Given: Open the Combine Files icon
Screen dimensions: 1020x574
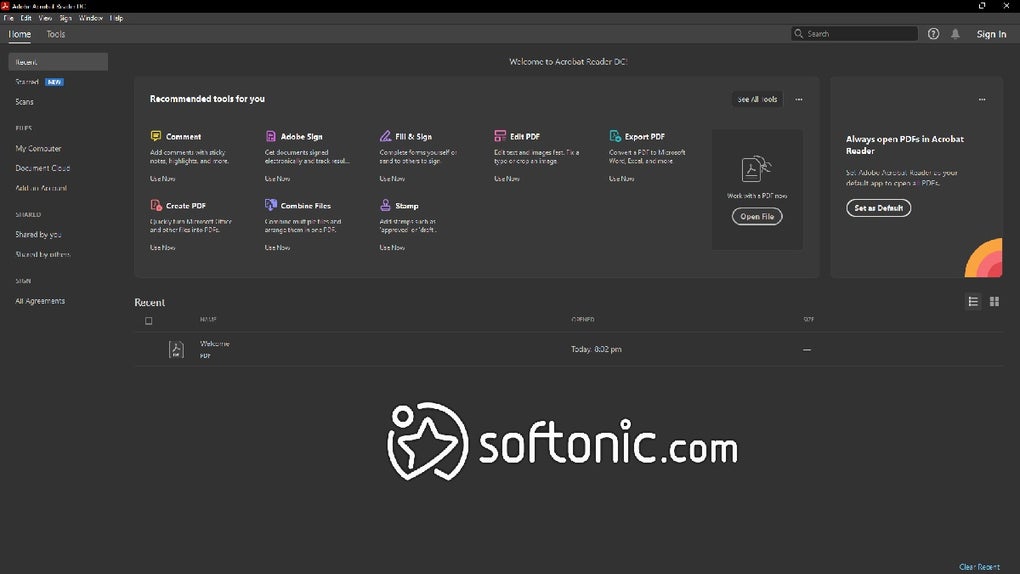Looking at the screenshot, I should click(271, 205).
